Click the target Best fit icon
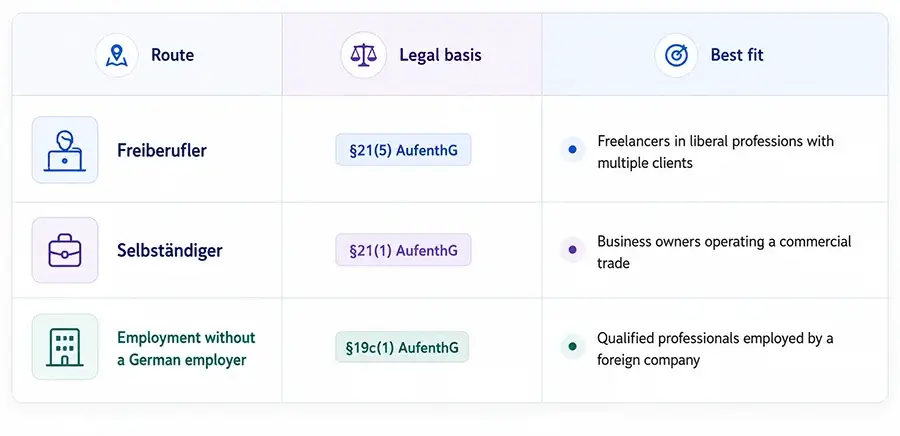Image resolution: width=900 pixels, height=436 pixels. (676, 55)
